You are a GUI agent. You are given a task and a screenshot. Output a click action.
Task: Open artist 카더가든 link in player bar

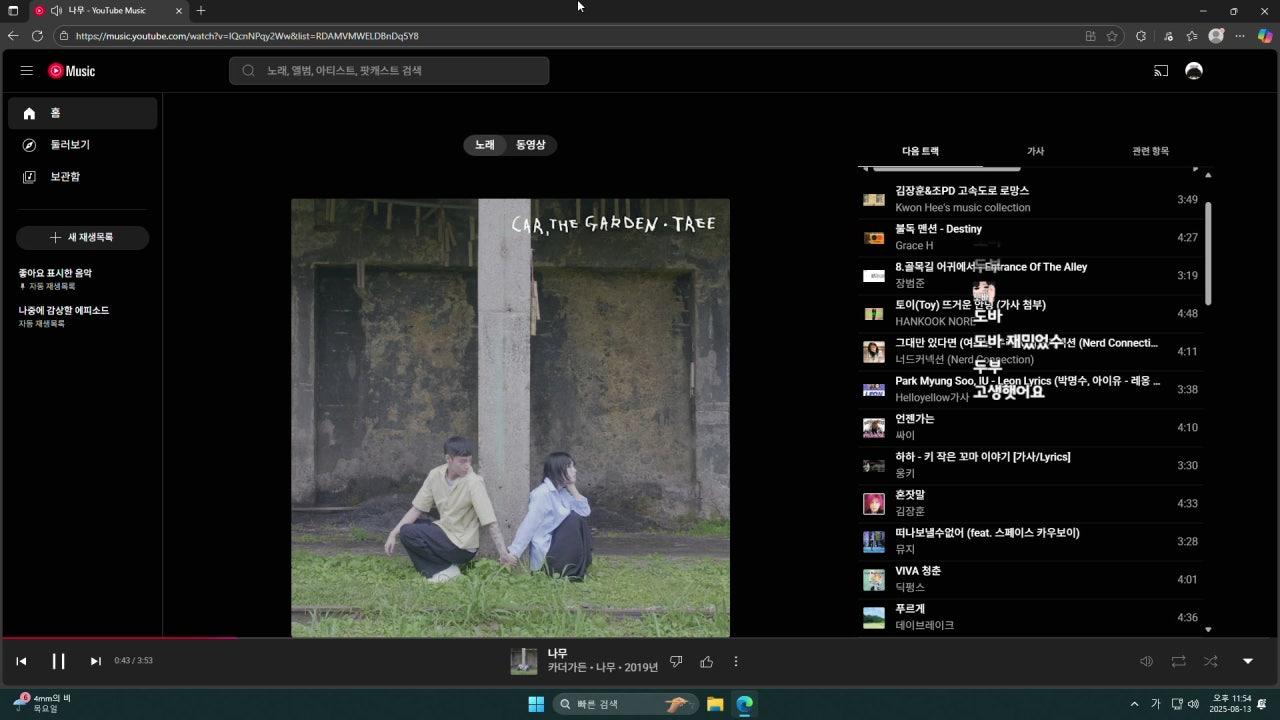(566, 668)
